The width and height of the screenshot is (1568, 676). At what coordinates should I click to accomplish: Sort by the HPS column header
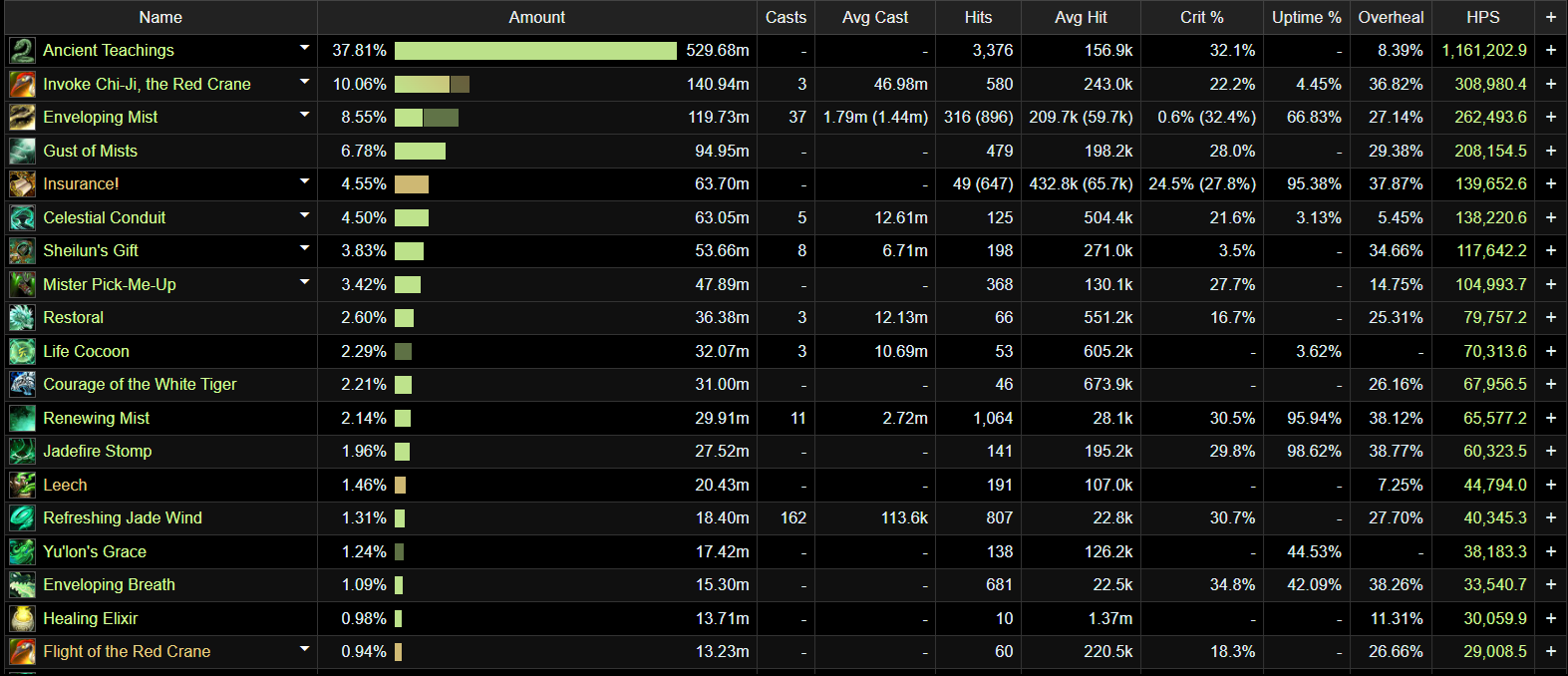click(1482, 17)
